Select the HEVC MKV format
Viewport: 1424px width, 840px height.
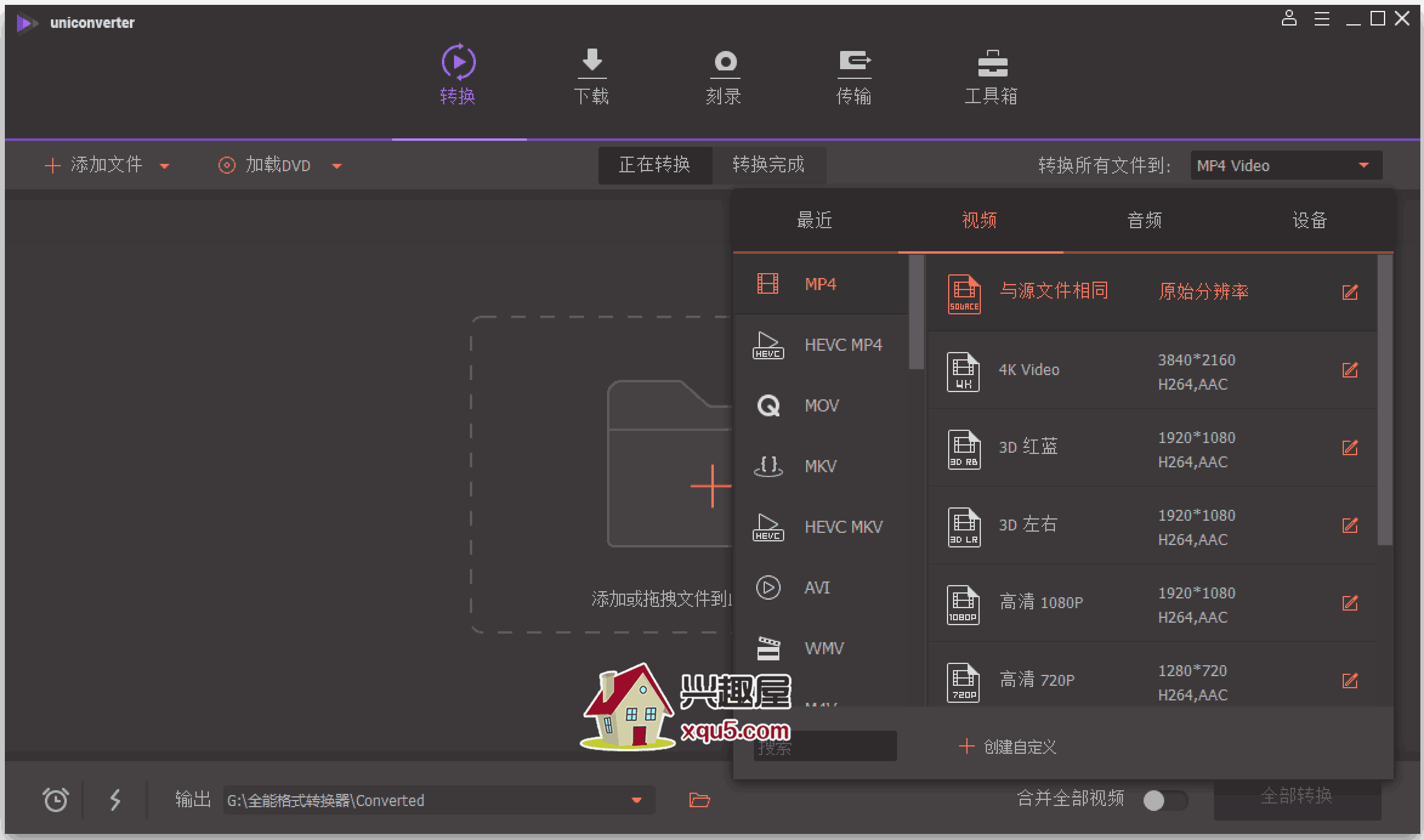(821, 527)
